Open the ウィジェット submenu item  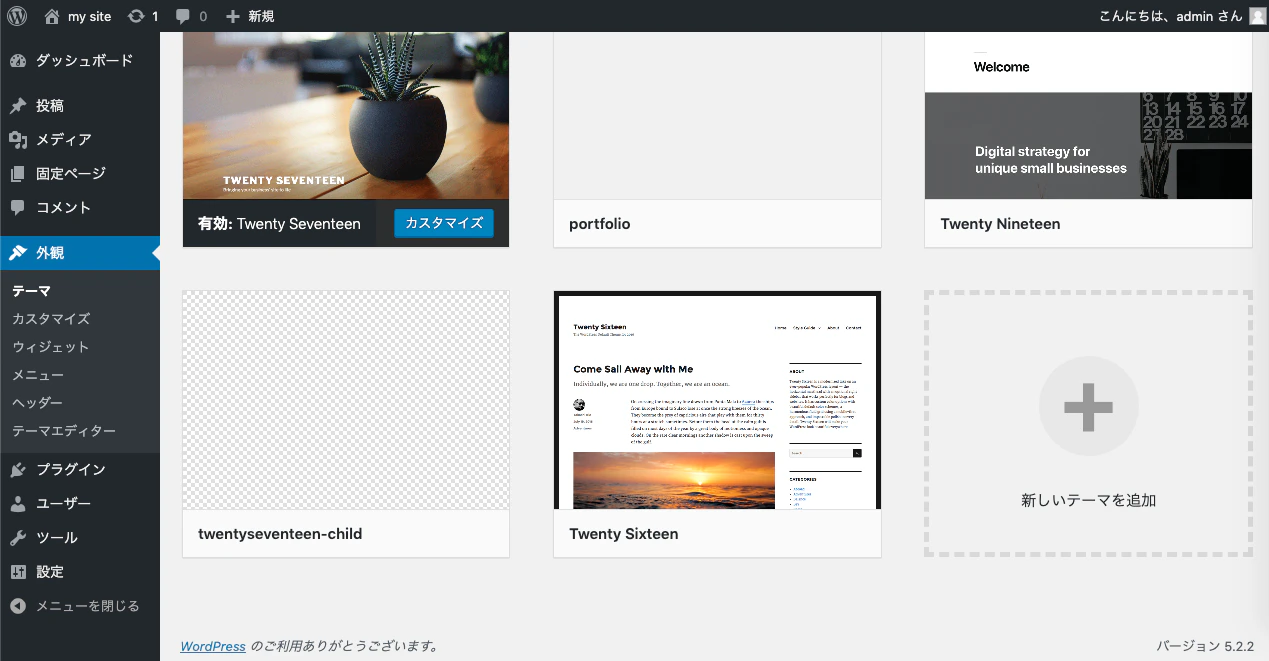coord(51,347)
